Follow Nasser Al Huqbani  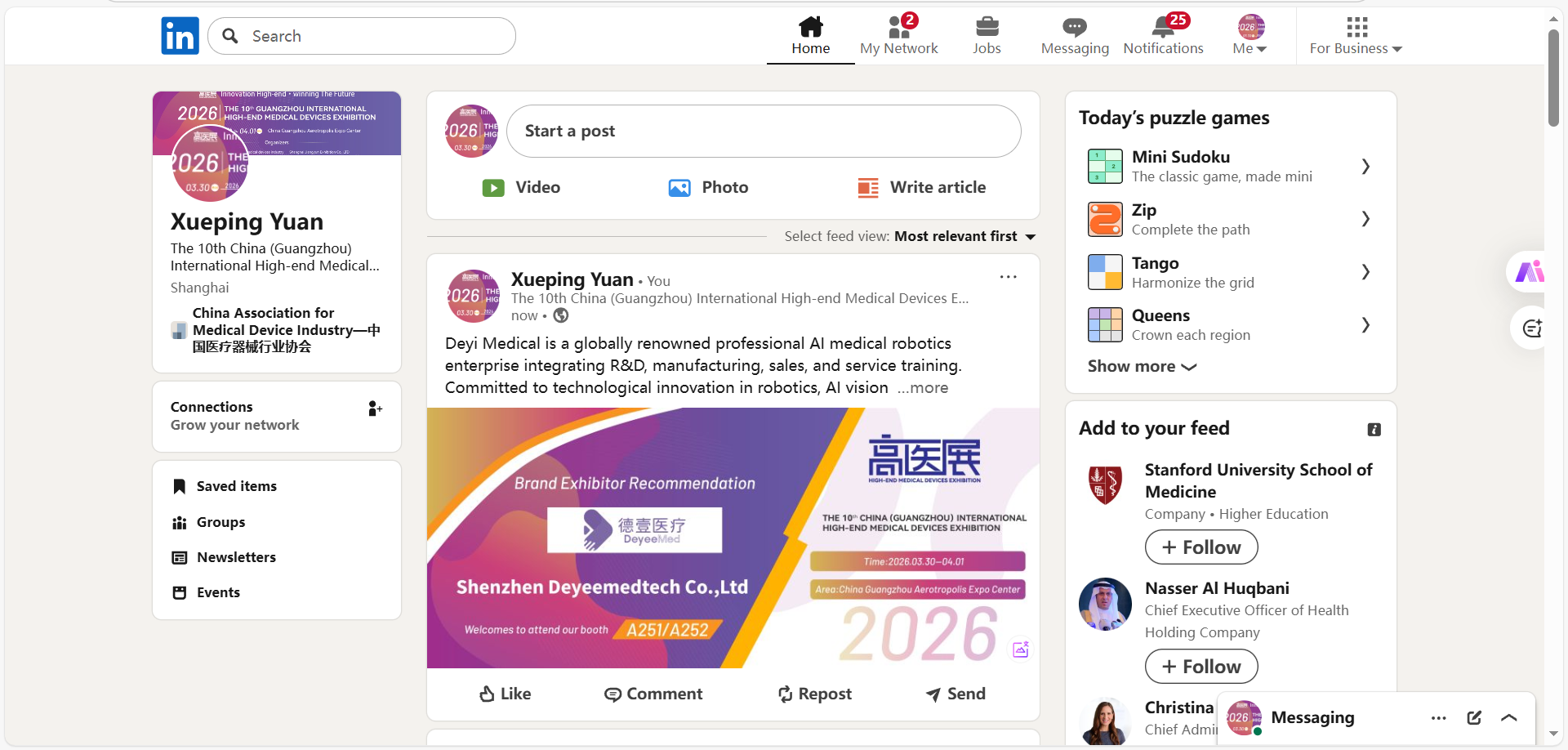(x=1201, y=667)
